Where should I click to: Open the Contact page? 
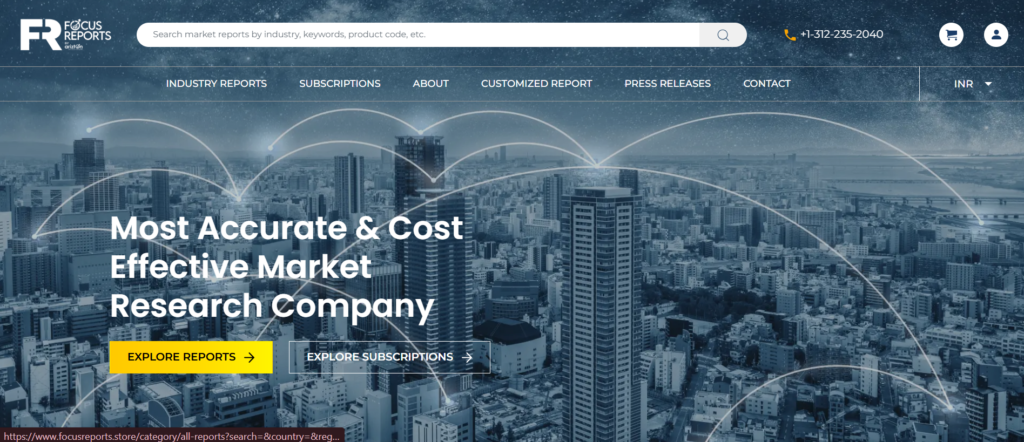[766, 84]
